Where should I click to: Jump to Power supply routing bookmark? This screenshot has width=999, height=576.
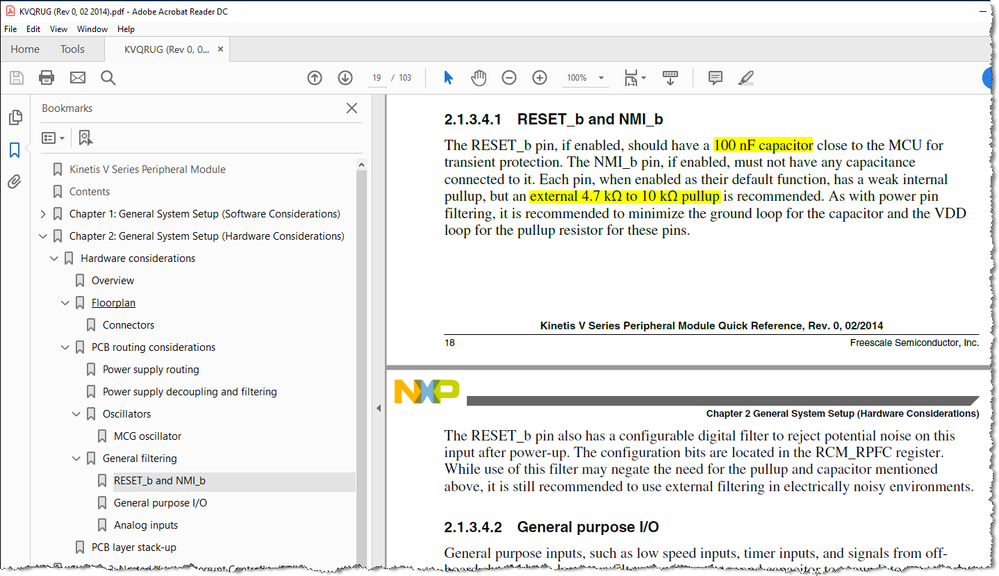[151, 370]
